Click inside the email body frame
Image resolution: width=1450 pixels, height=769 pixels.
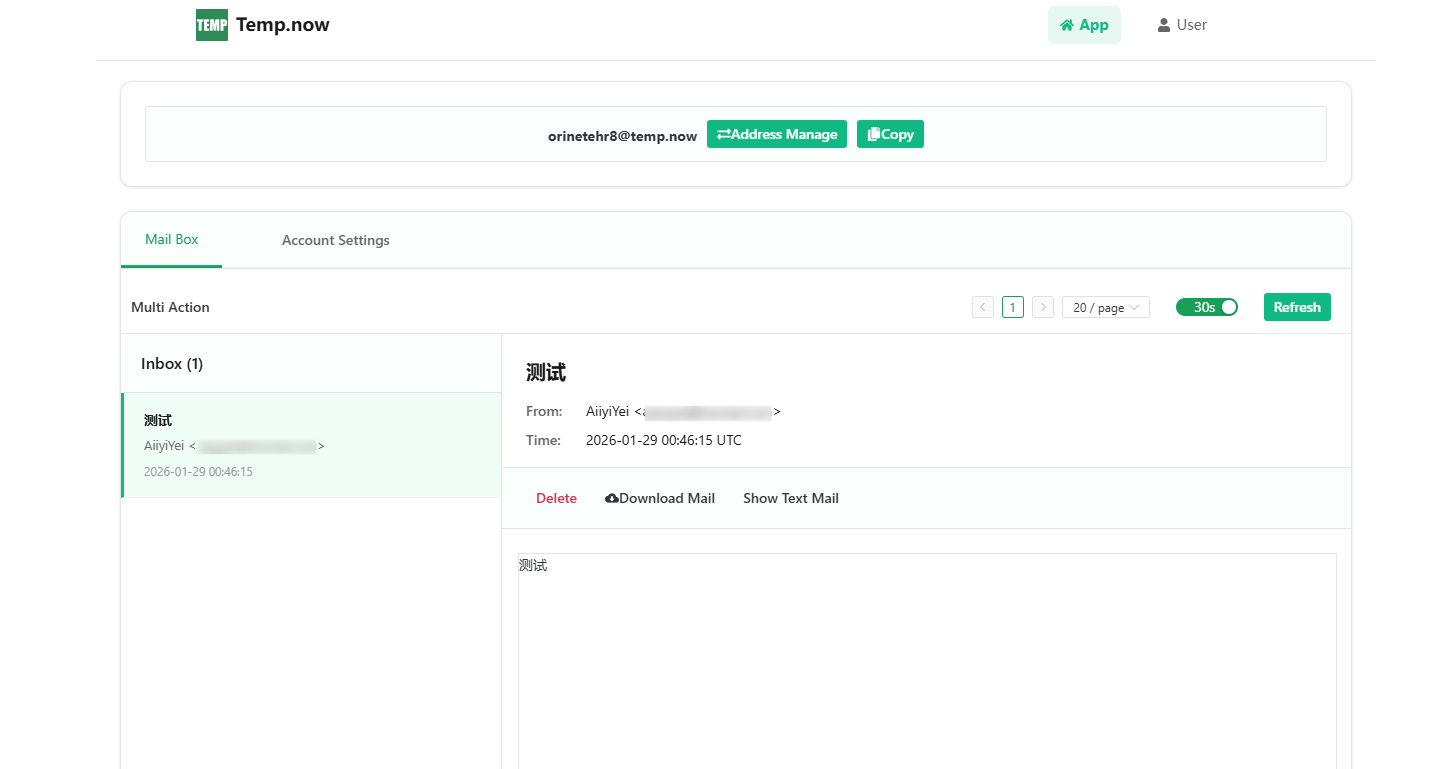click(926, 660)
